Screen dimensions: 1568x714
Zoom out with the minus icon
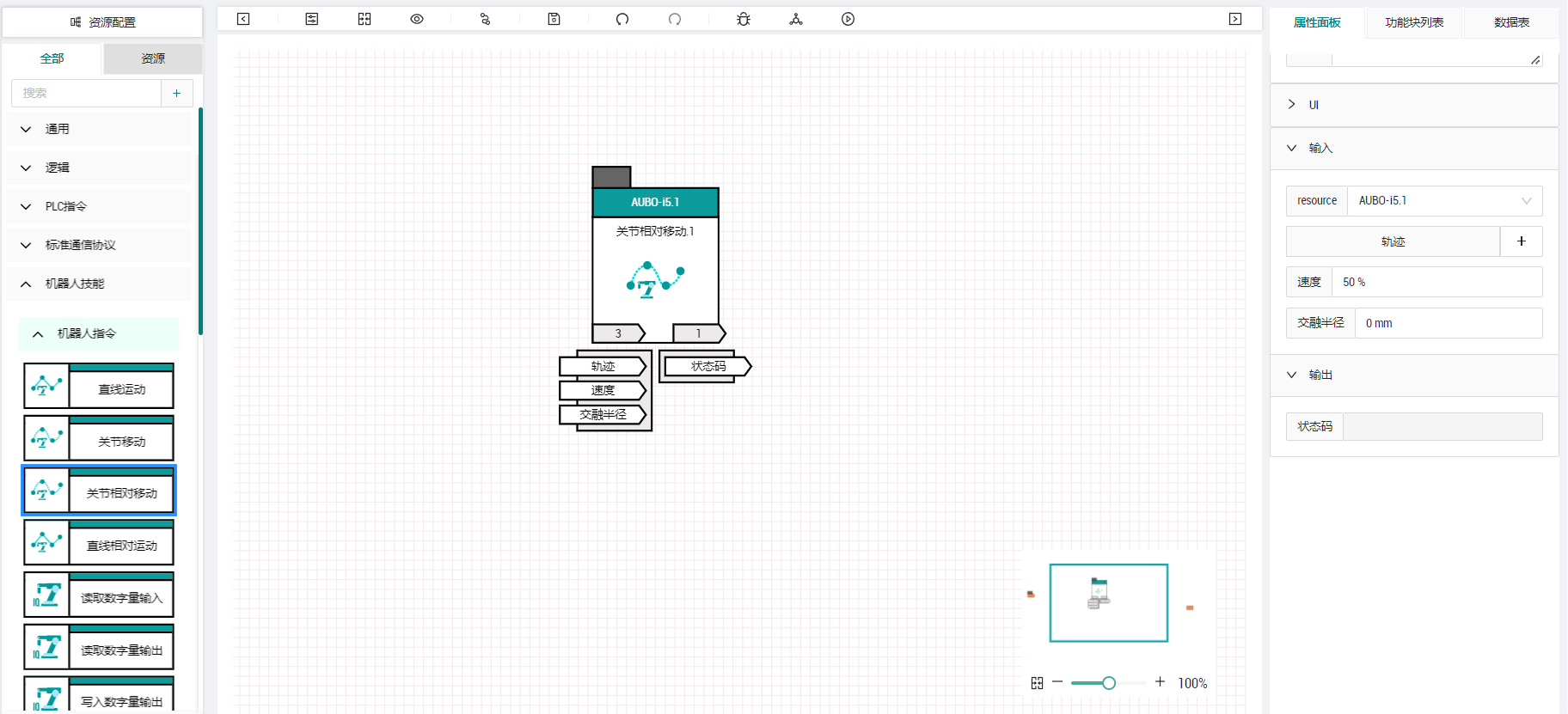[x=1057, y=682]
